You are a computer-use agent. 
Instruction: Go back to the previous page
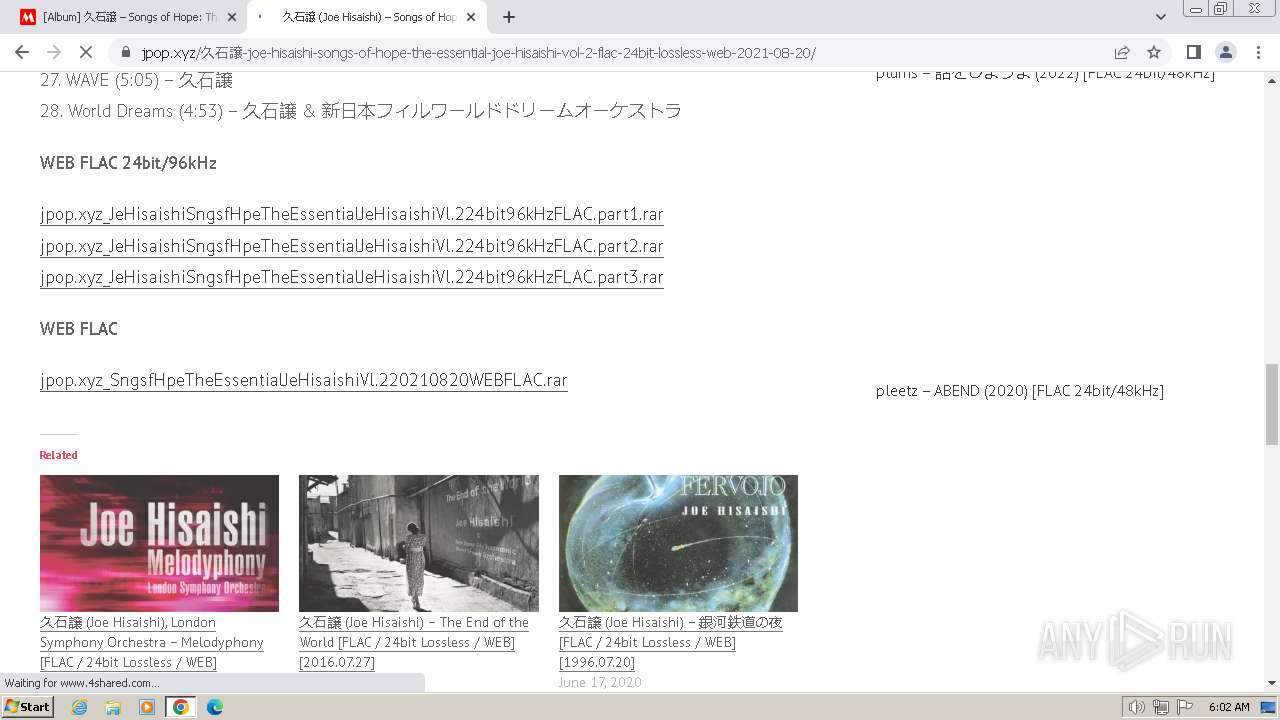pyautogui.click(x=22, y=52)
